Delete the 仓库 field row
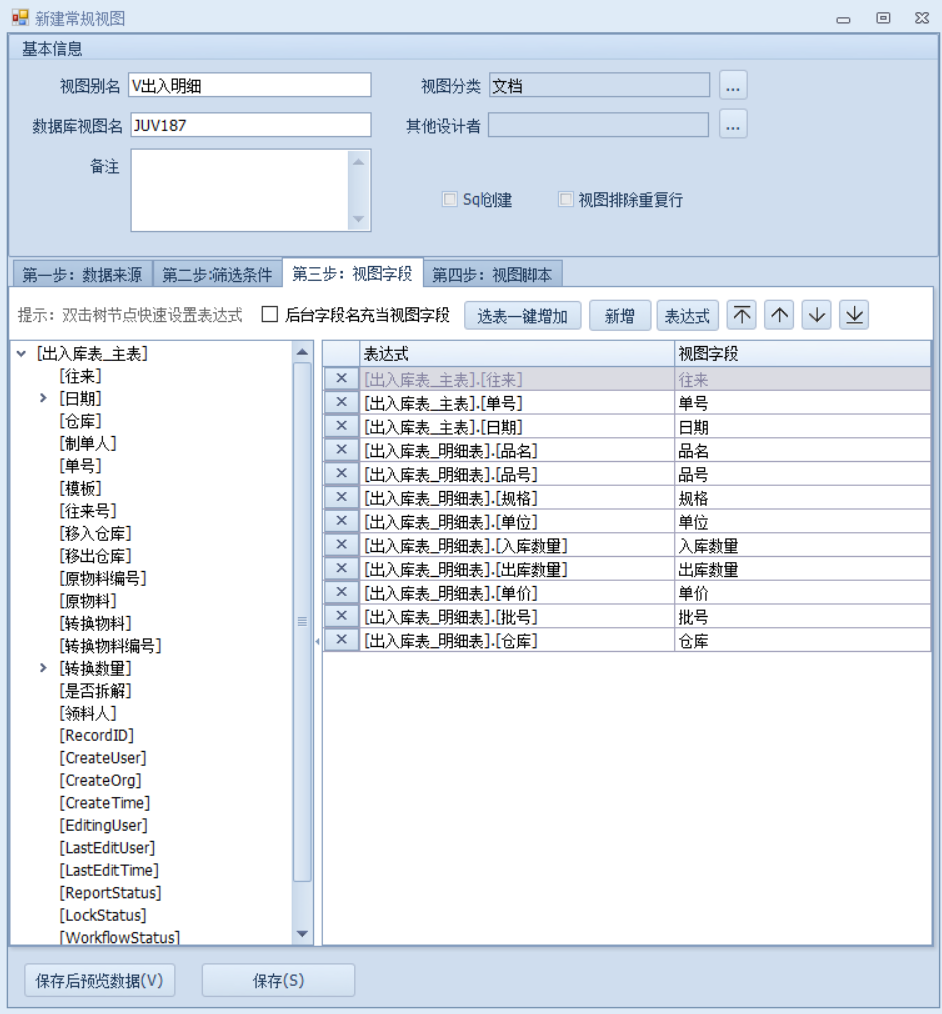Viewport: 942px width, 1014px height. pos(341,641)
